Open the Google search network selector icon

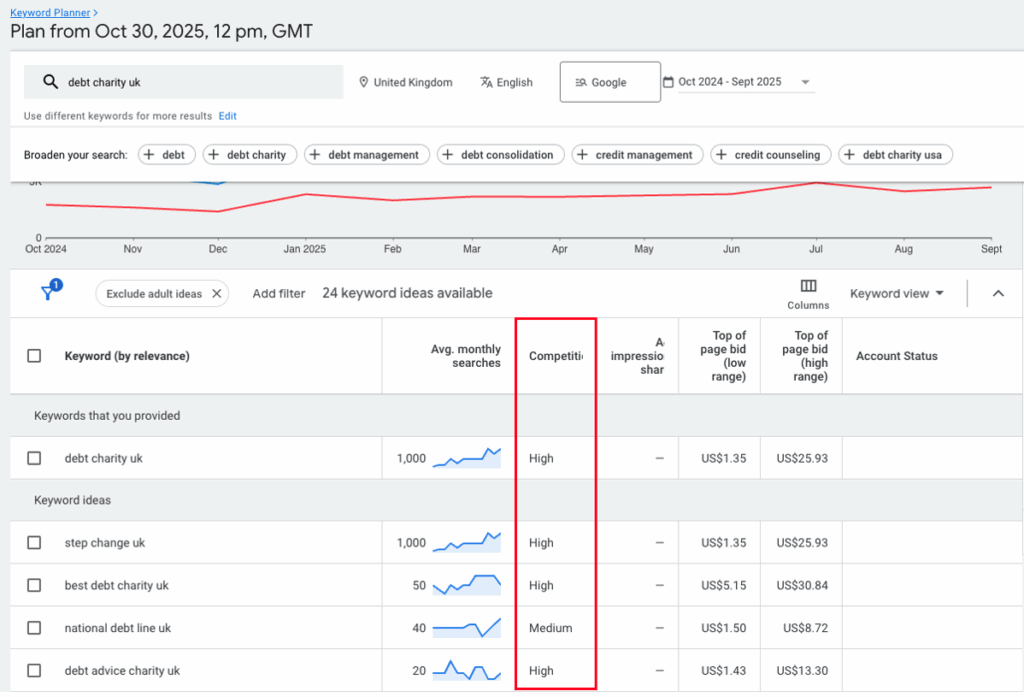(581, 81)
